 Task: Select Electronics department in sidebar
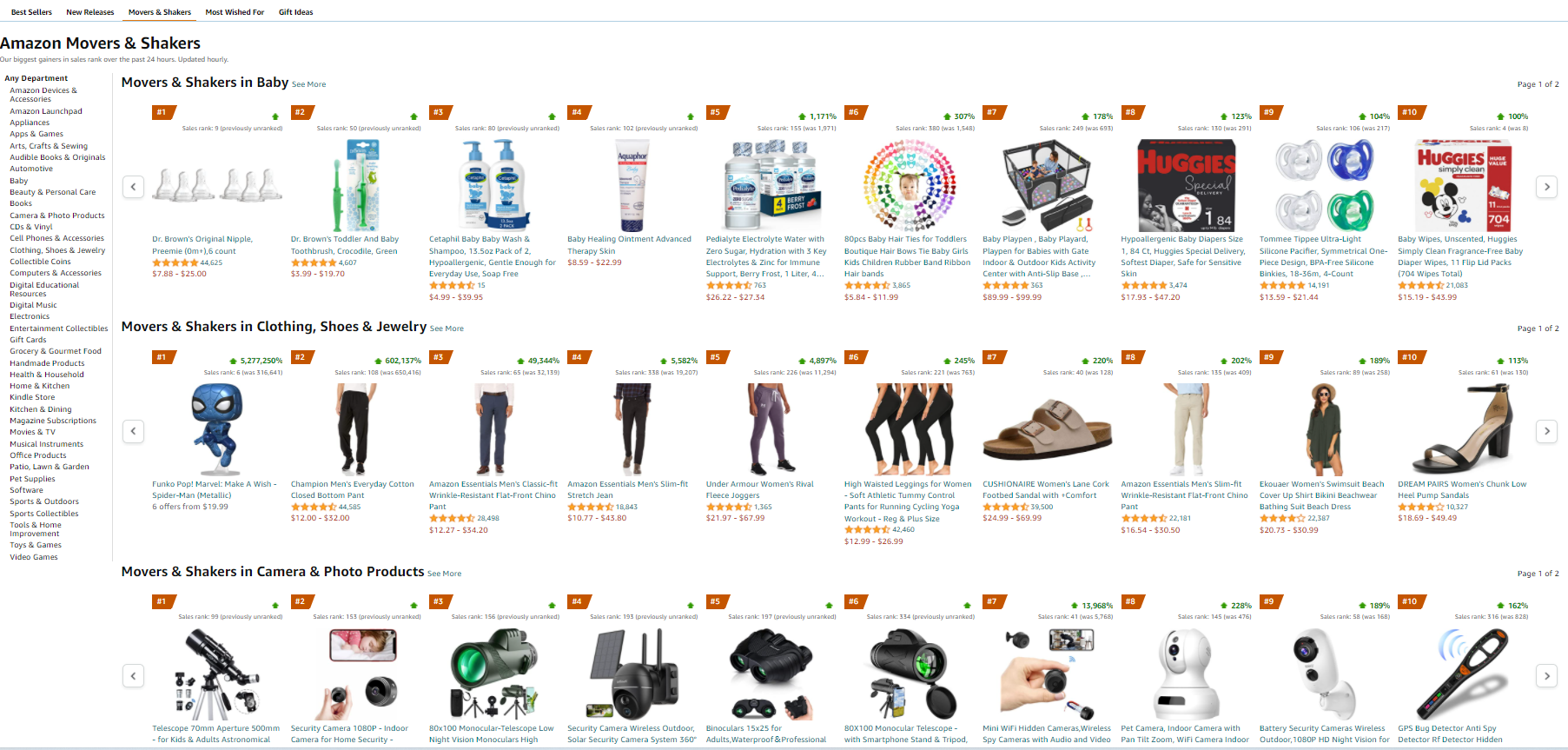click(x=30, y=316)
